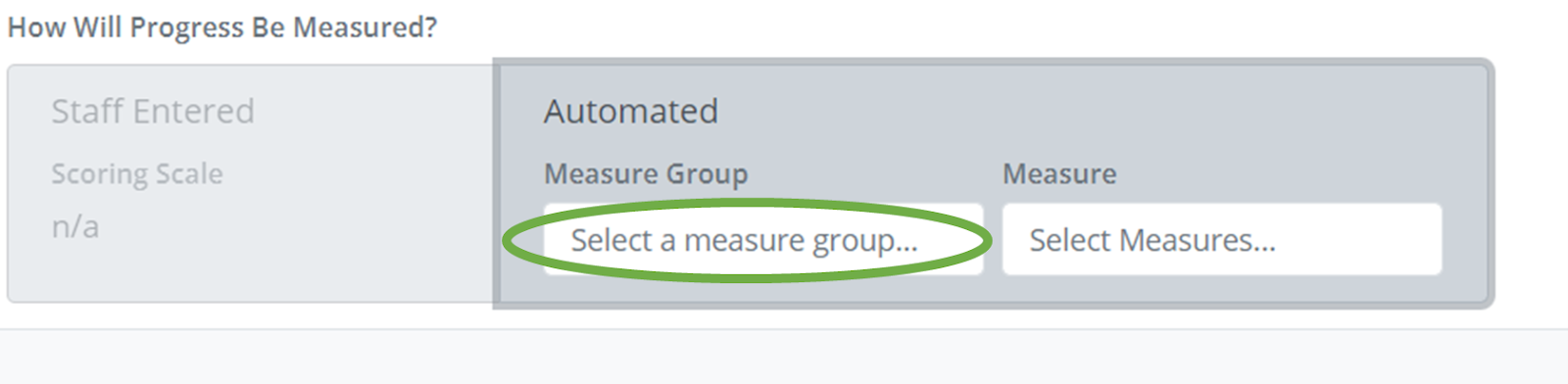
Task: Focus the Select Measures placeholder text
Action: pos(1152,240)
